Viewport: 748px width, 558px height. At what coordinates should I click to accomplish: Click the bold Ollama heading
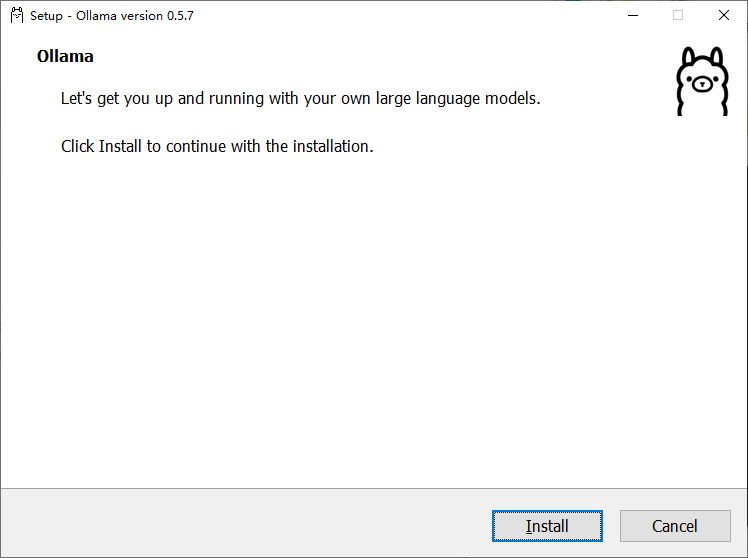pos(65,57)
